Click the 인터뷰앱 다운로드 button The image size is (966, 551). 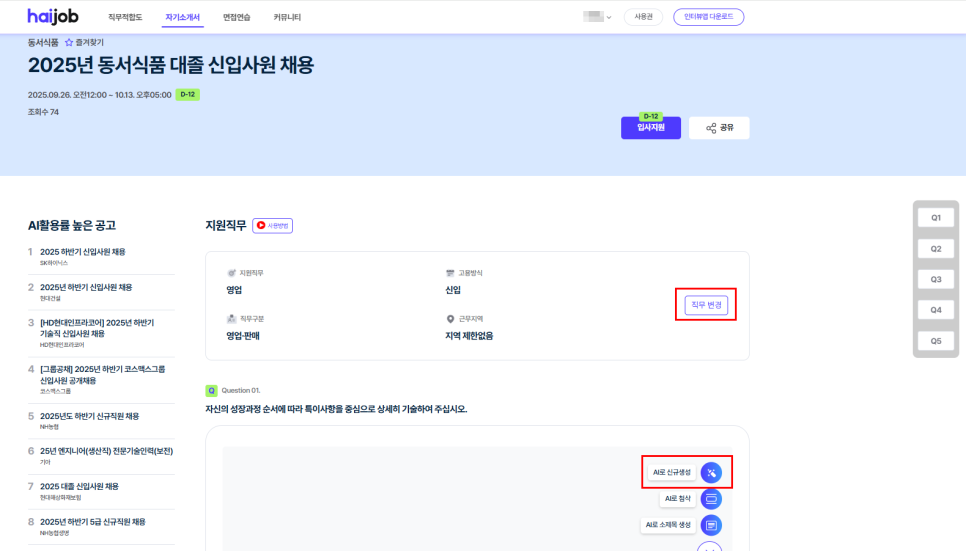[708, 17]
